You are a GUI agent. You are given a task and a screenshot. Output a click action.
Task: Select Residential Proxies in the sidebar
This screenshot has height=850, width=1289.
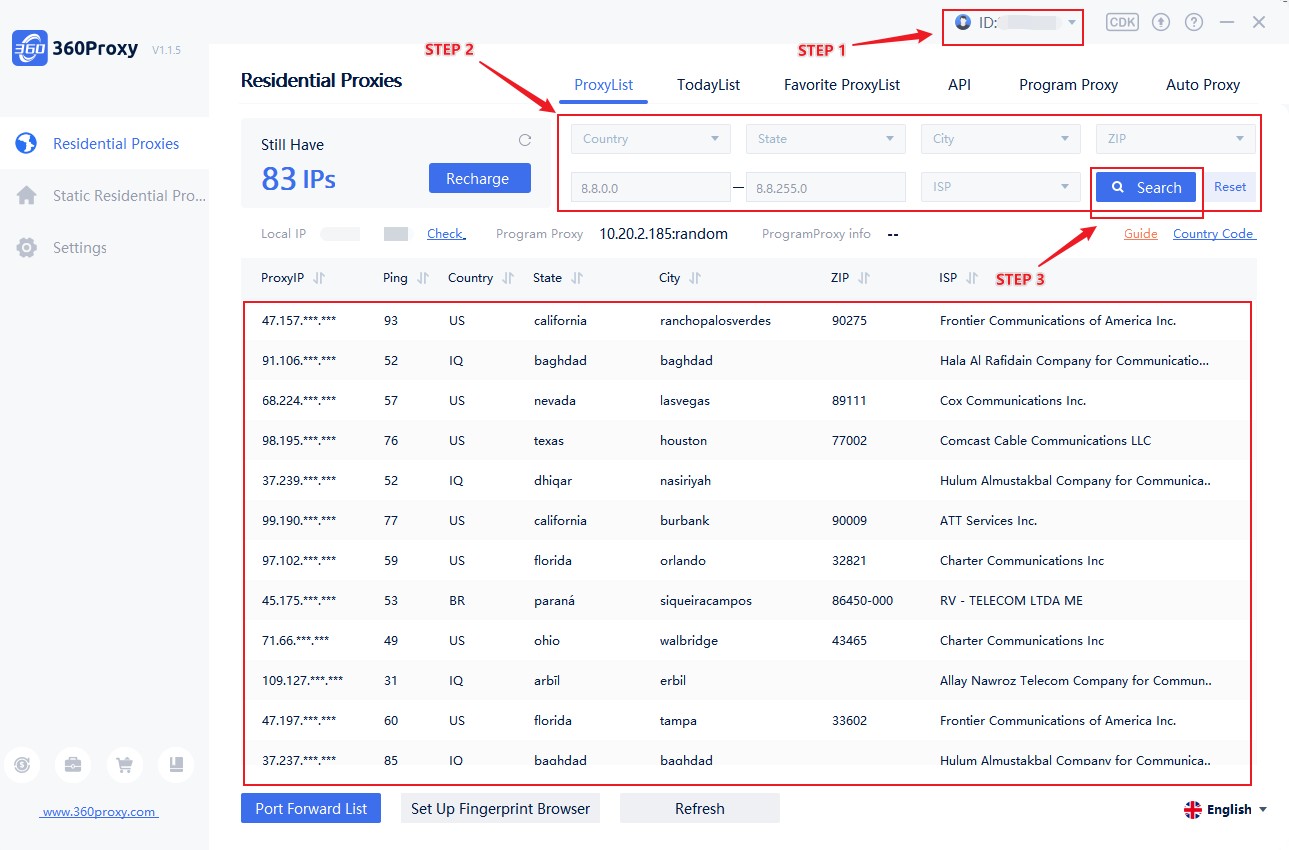(x=104, y=144)
